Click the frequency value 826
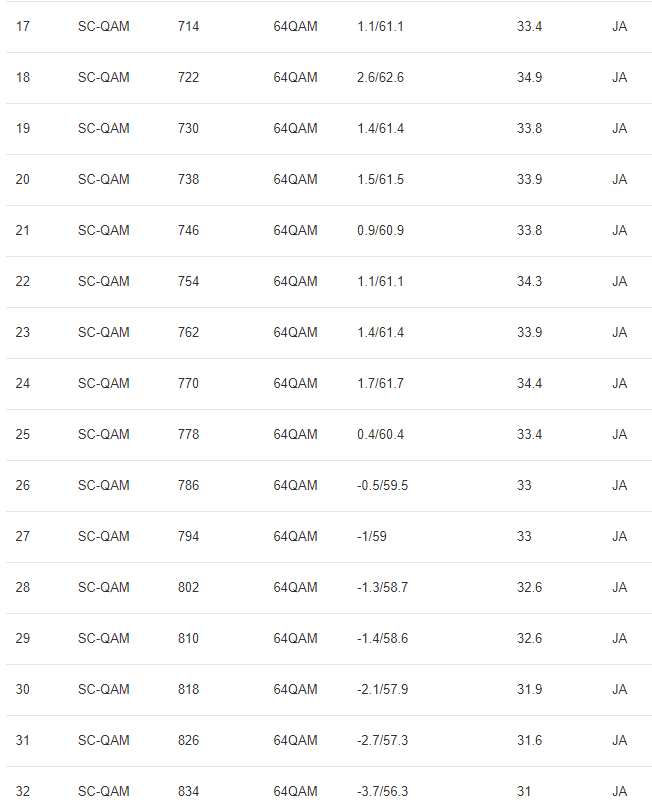The height and width of the screenshot is (809, 652). [188, 740]
